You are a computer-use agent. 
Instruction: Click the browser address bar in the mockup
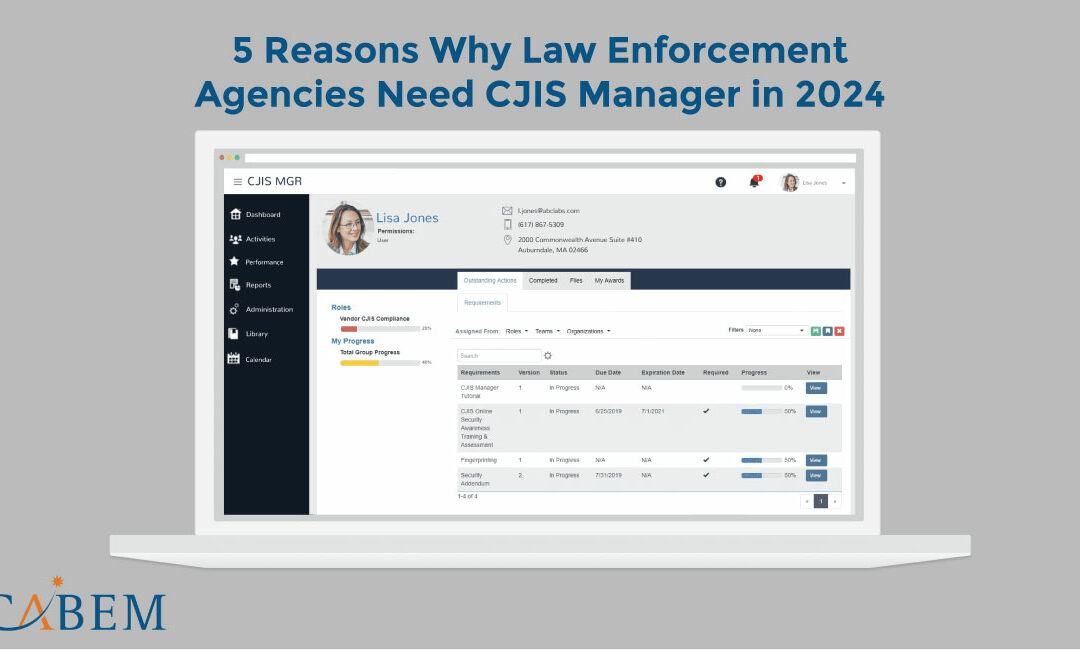click(x=550, y=158)
